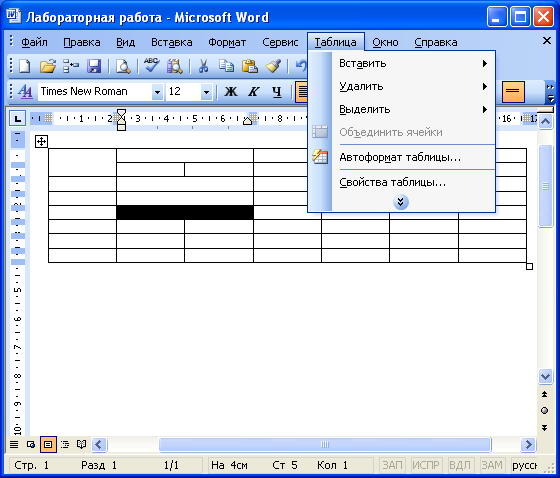Click the Paste clipboard icon

pyautogui.click(x=250, y=66)
